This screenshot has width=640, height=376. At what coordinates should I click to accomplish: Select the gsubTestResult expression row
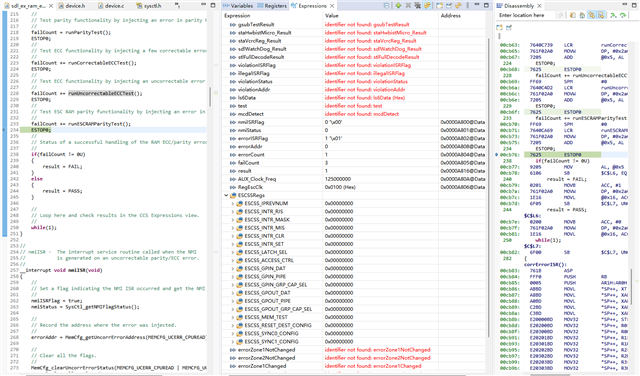pyautogui.click(x=354, y=24)
